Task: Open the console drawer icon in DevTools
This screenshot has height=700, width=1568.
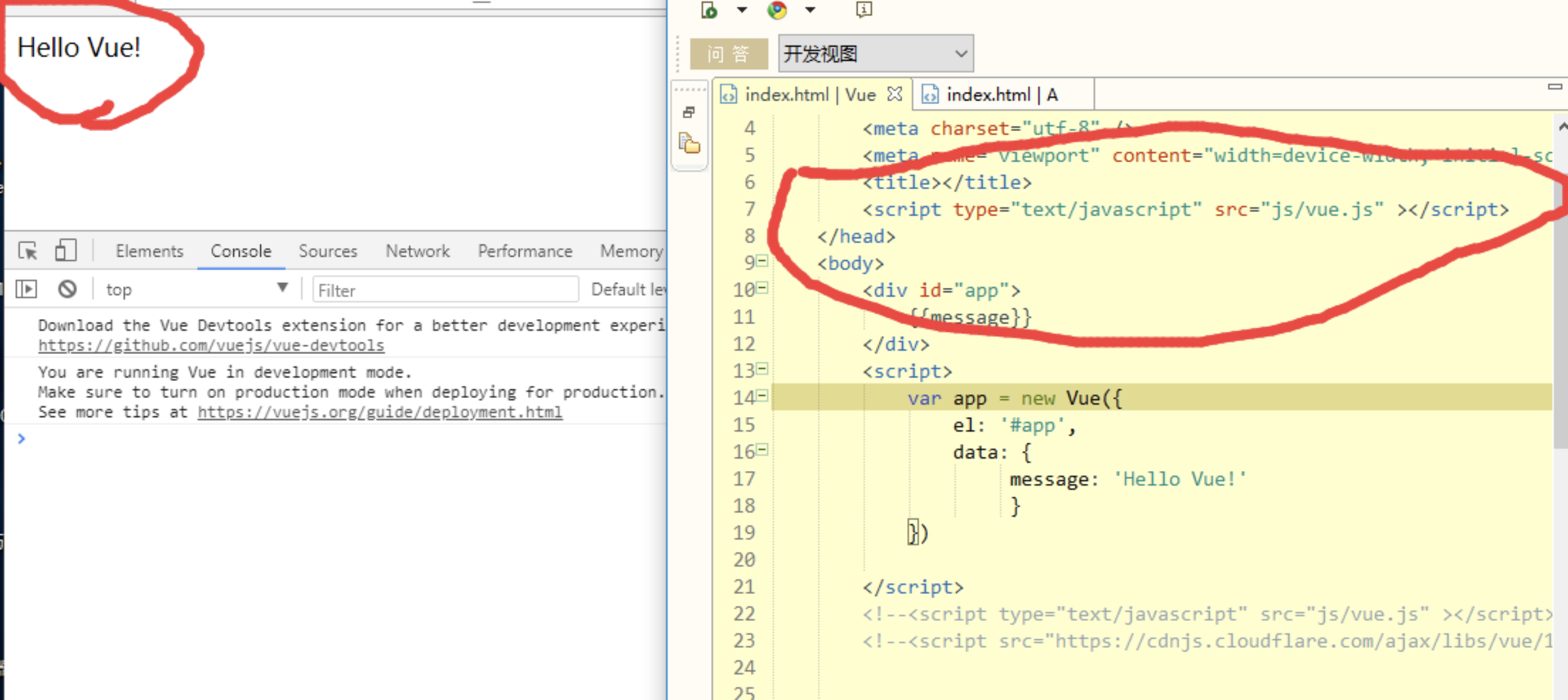Action: click(x=26, y=289)
